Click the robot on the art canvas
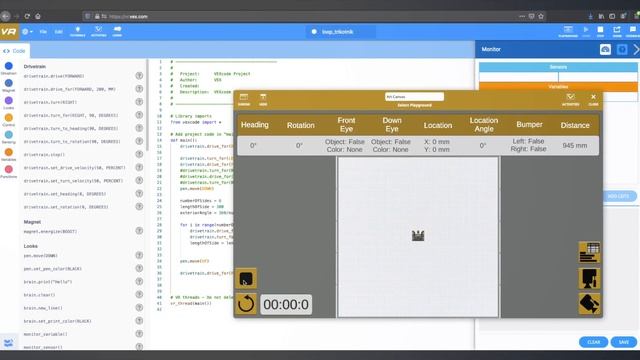Viewport: 640px width, 360px height. tap(418, 236)
